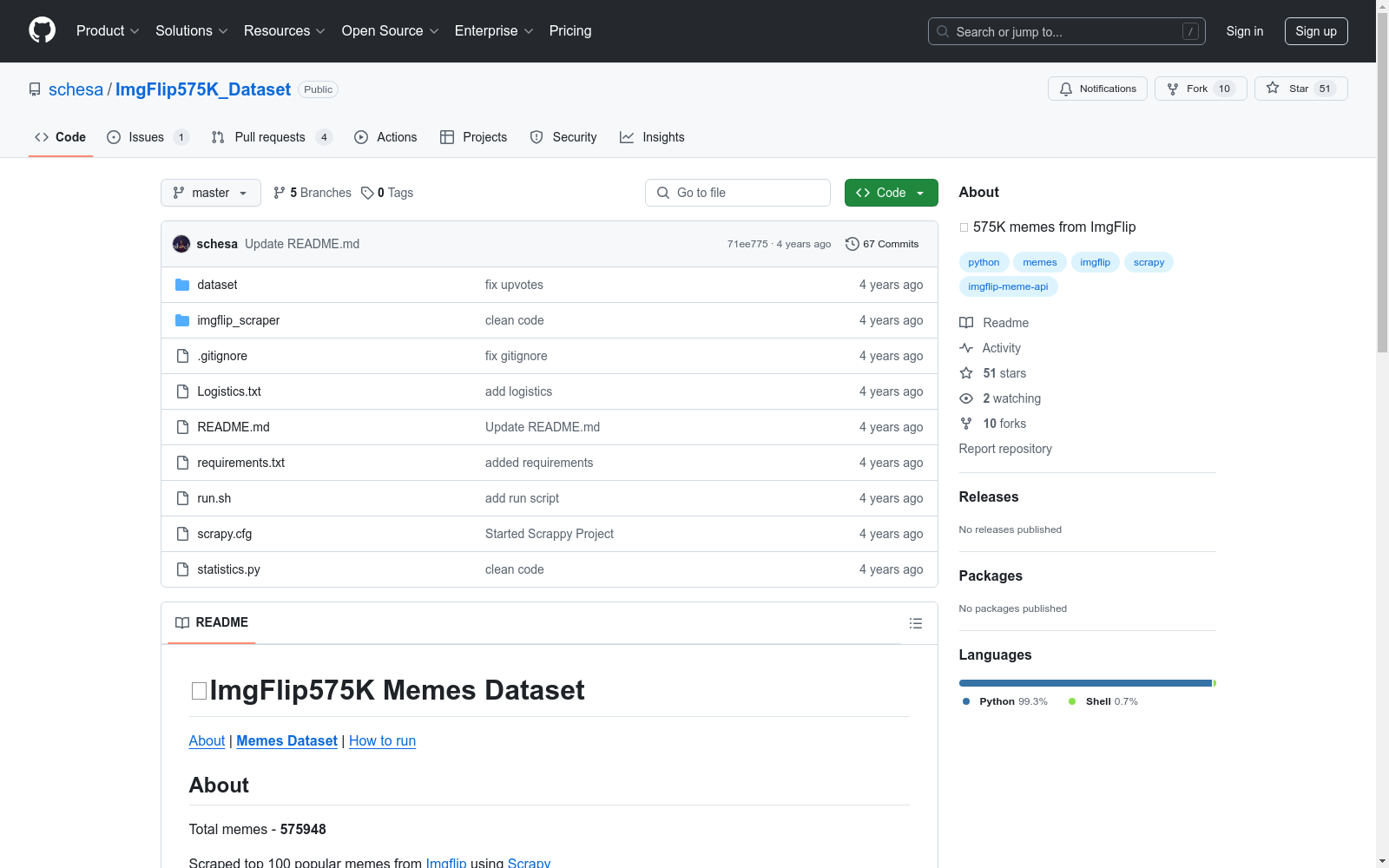
Task: Open the master branch selector dropdown
Action: (x=211, y=193)
